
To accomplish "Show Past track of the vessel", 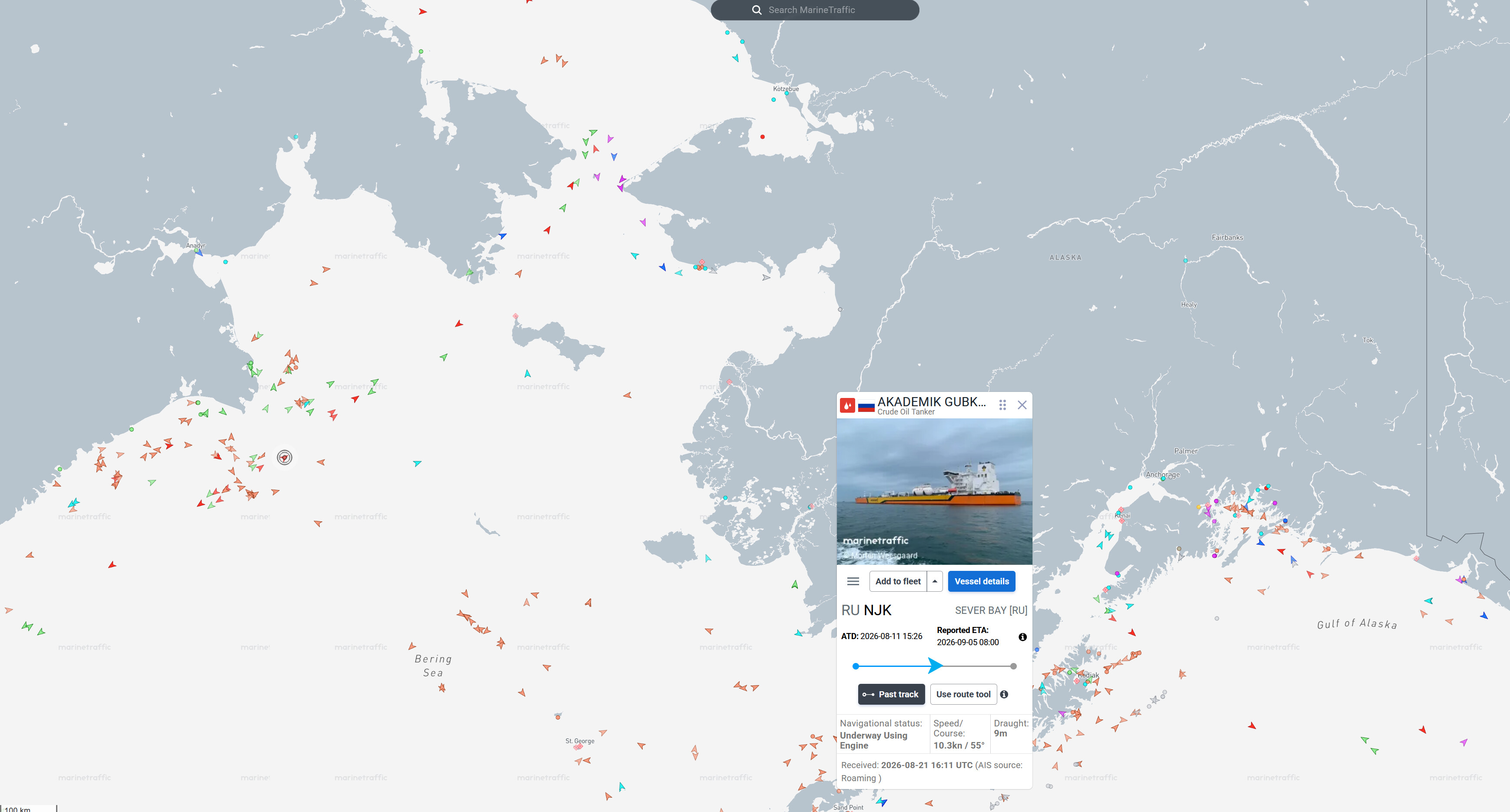I will [x=891, y=694].
